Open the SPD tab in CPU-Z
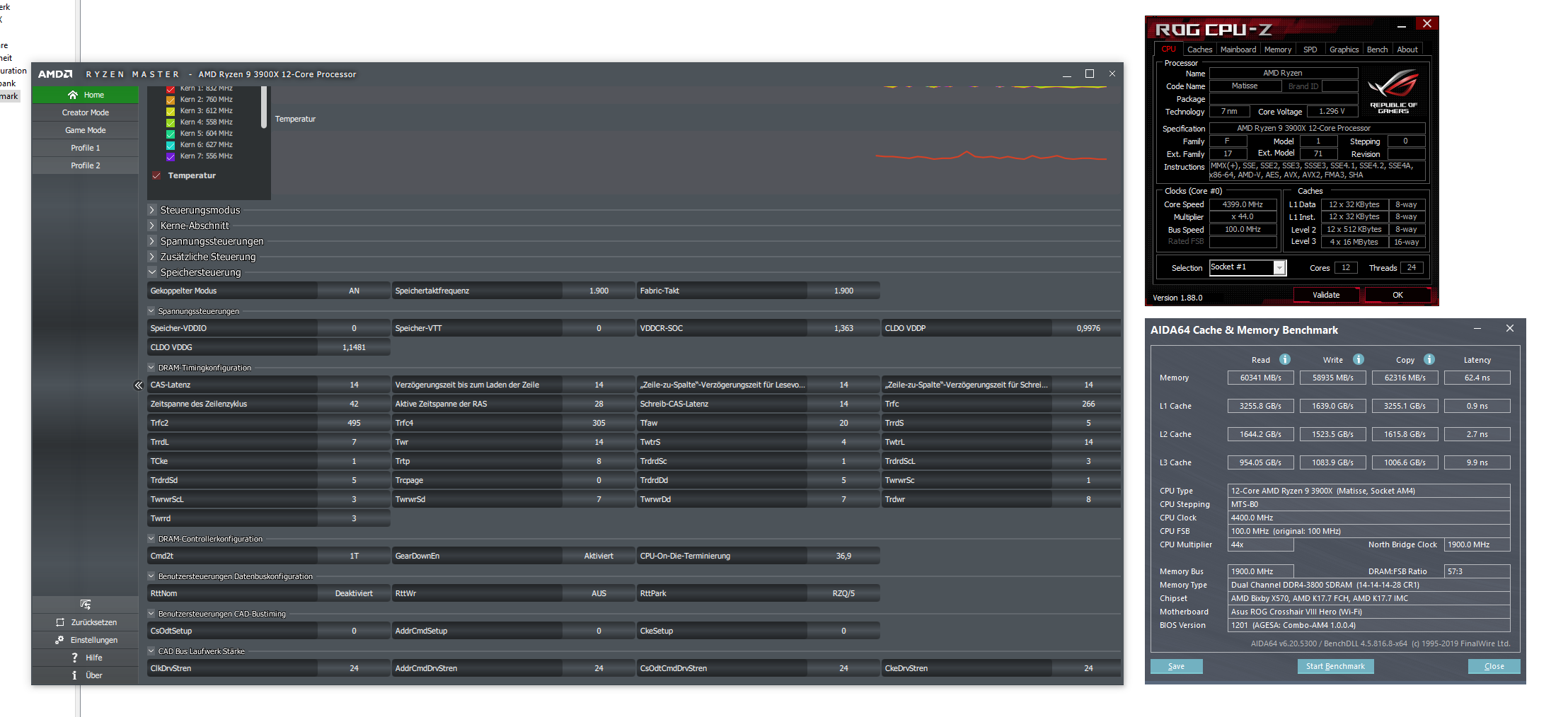 (1310, 49)
